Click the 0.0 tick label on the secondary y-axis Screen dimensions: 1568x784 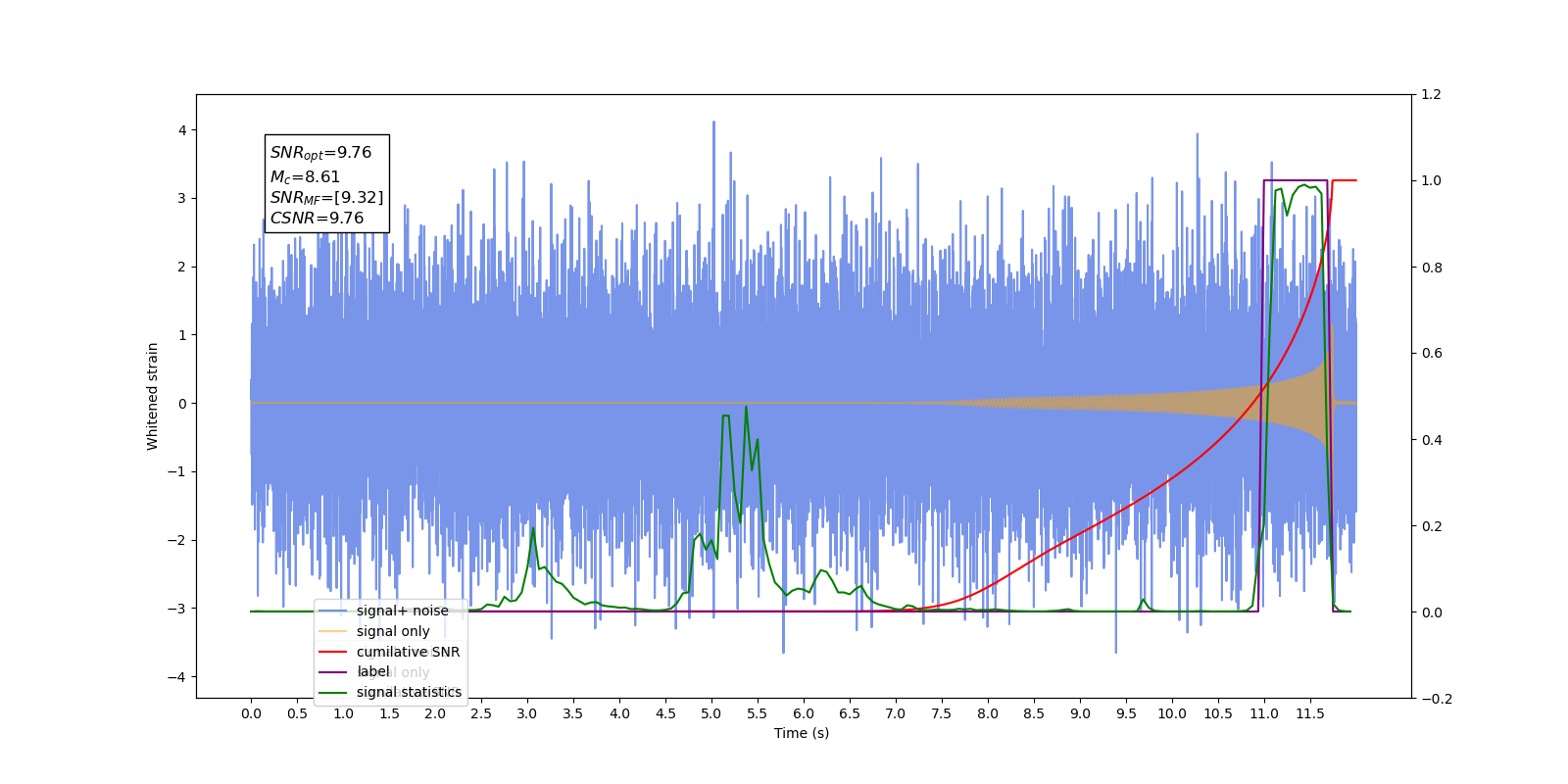point(1431,612)
